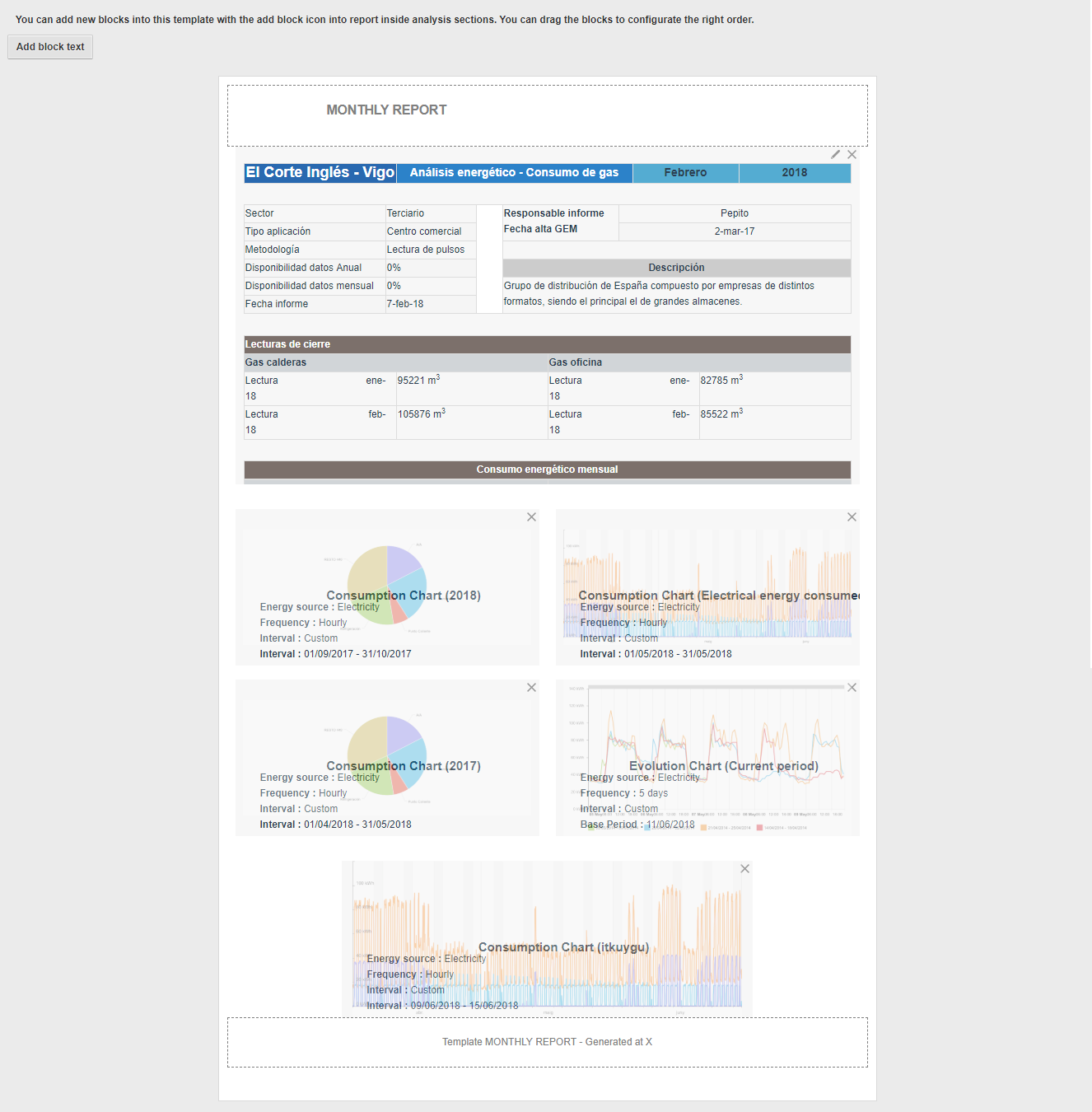Click the Disponibilidad datos mensual label
The width and height of the screenshot is (1092, 1112).
coord(310,286)
